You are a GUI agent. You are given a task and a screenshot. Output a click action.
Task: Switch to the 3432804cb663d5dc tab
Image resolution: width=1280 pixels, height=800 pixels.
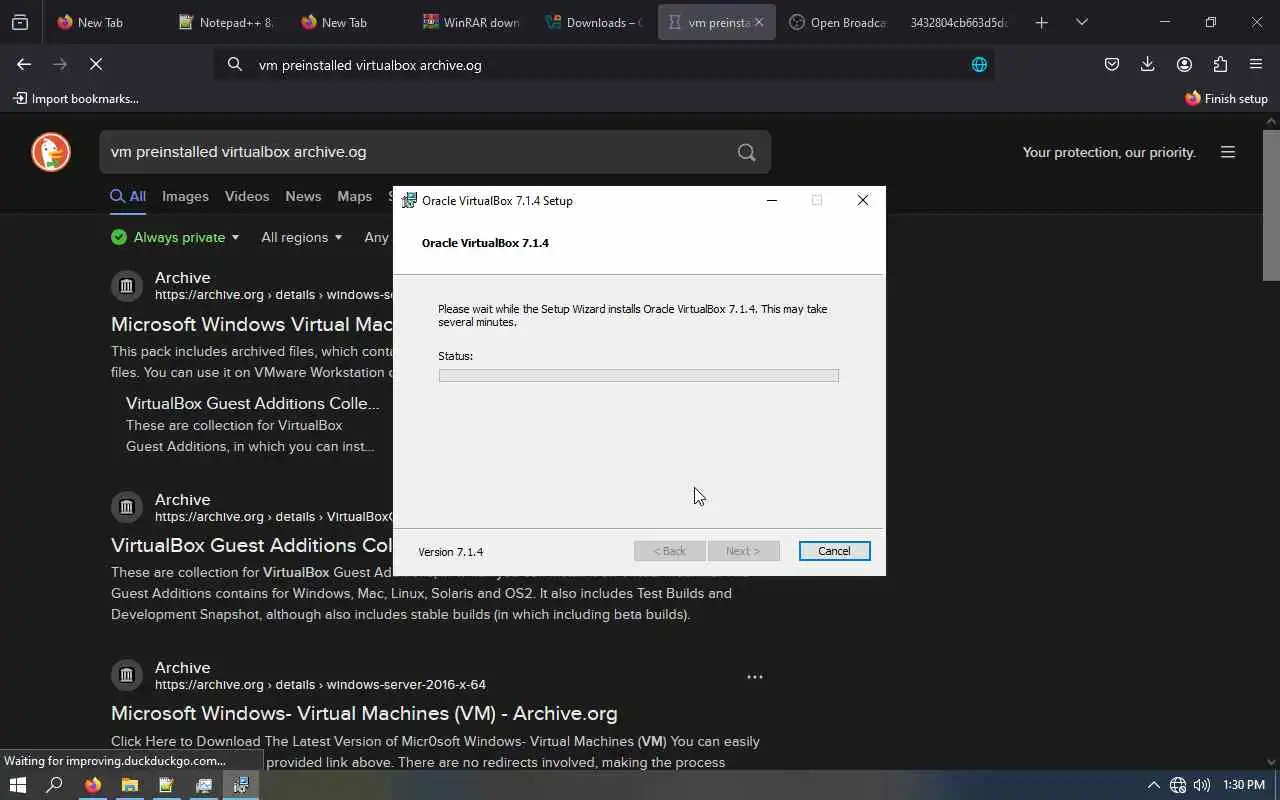(x=960, y=22)
